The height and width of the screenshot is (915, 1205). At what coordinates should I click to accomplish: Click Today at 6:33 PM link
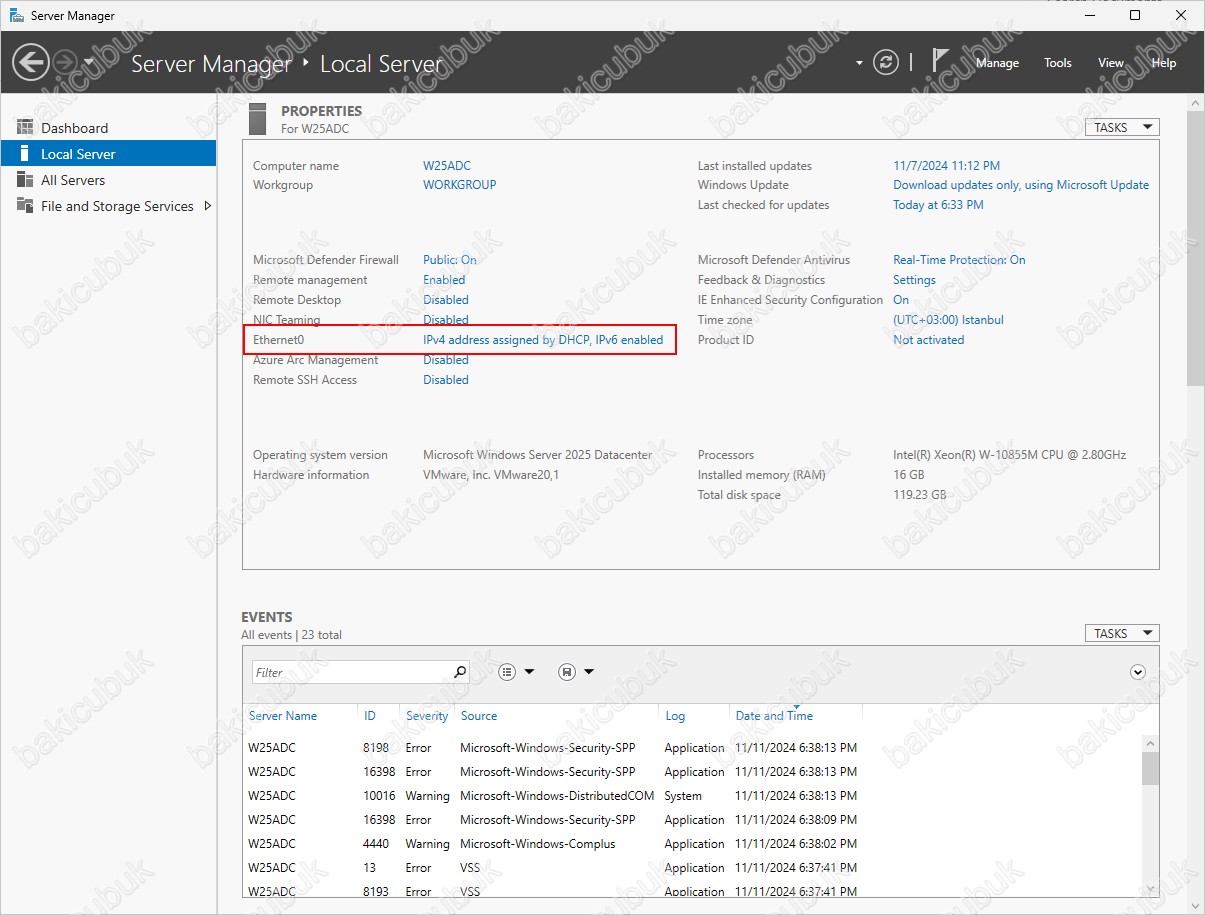938,205
